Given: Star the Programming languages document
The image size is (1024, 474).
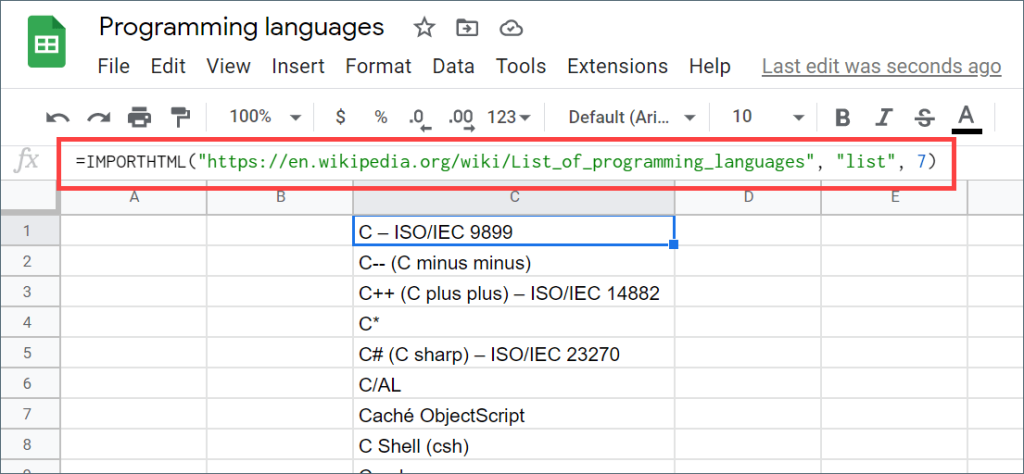Looking at the screenshot, I should click(x=424, y=27).
